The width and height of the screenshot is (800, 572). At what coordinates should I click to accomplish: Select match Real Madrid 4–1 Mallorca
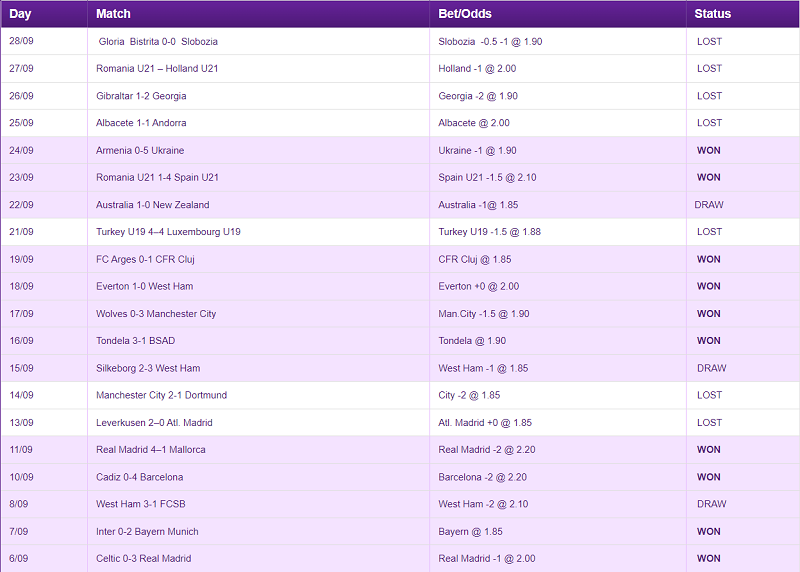click(x=151, y=450)
